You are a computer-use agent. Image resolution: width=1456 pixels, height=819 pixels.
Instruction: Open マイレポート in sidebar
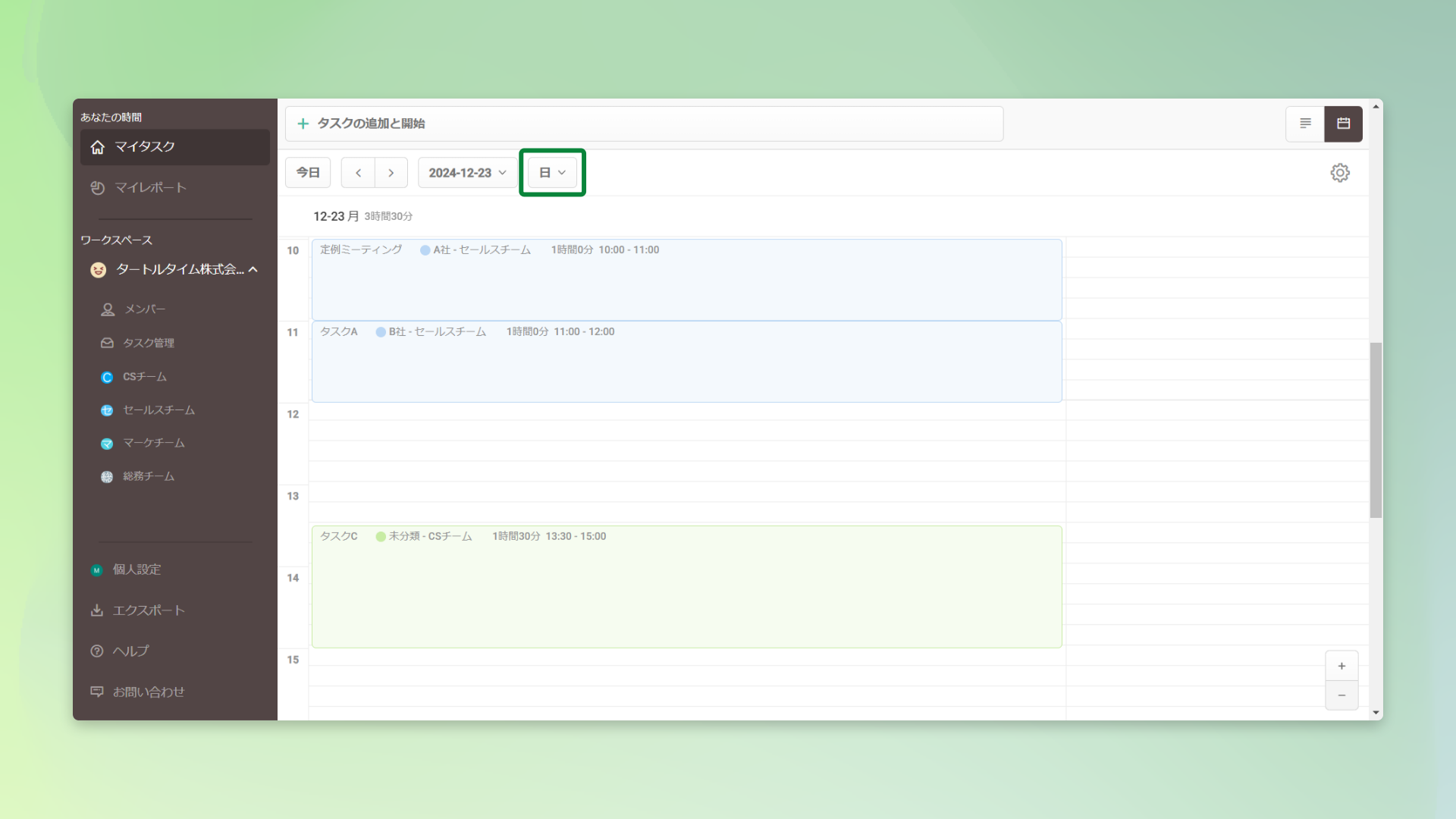(x=150, y=187)
